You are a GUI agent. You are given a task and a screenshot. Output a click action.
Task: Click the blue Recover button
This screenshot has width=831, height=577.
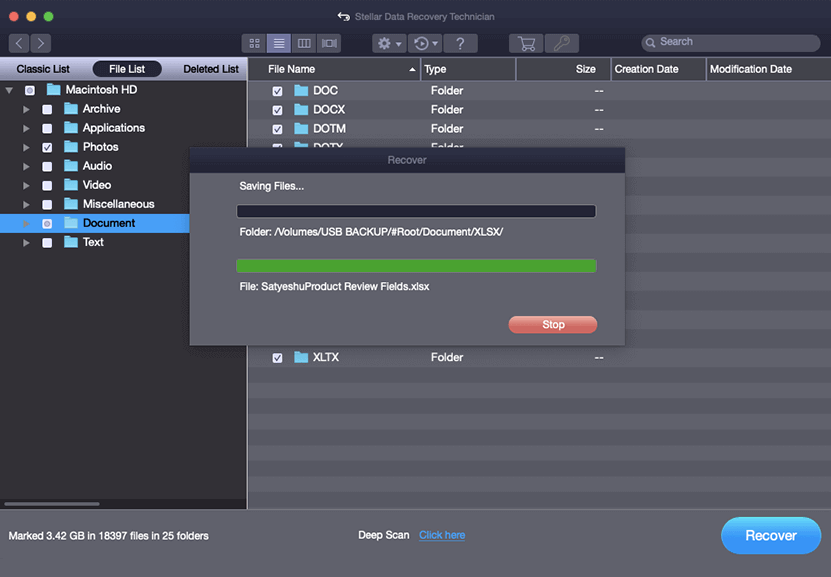click(x=771, y=536)
